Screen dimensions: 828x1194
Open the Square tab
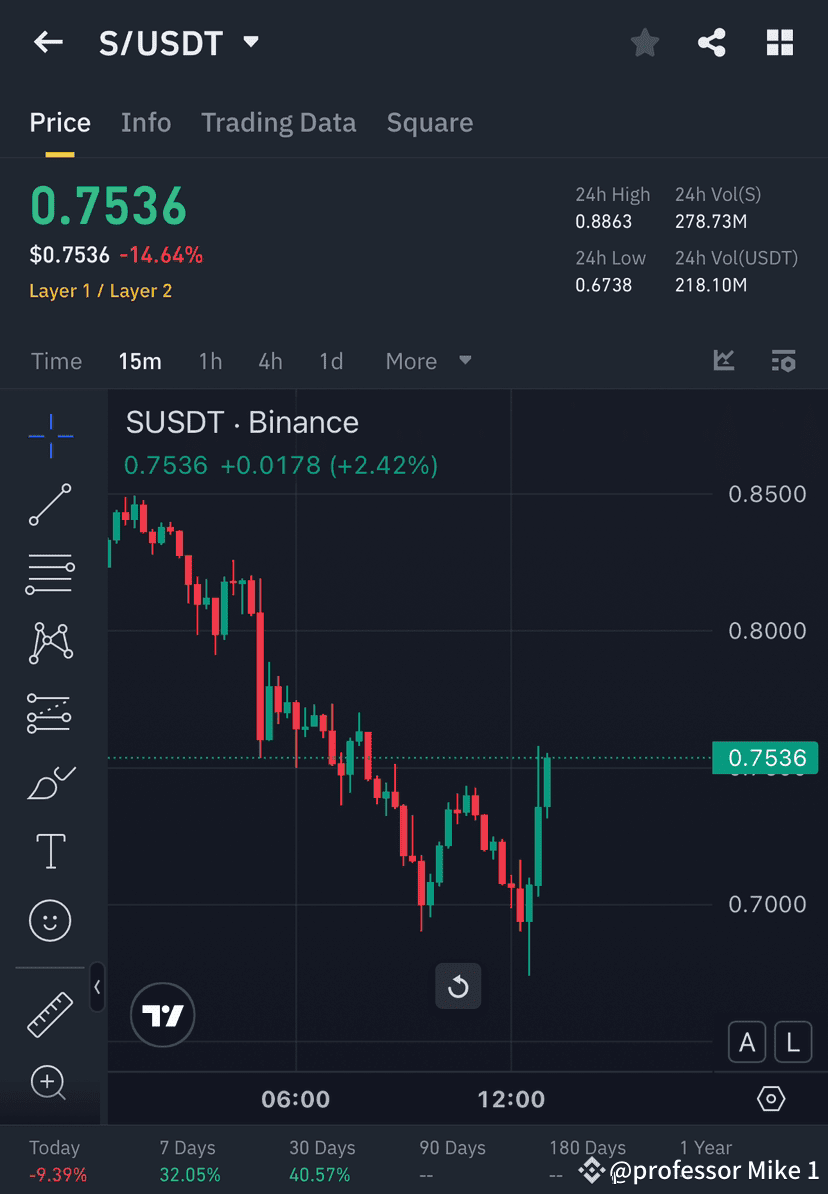(x=430, y=122)
